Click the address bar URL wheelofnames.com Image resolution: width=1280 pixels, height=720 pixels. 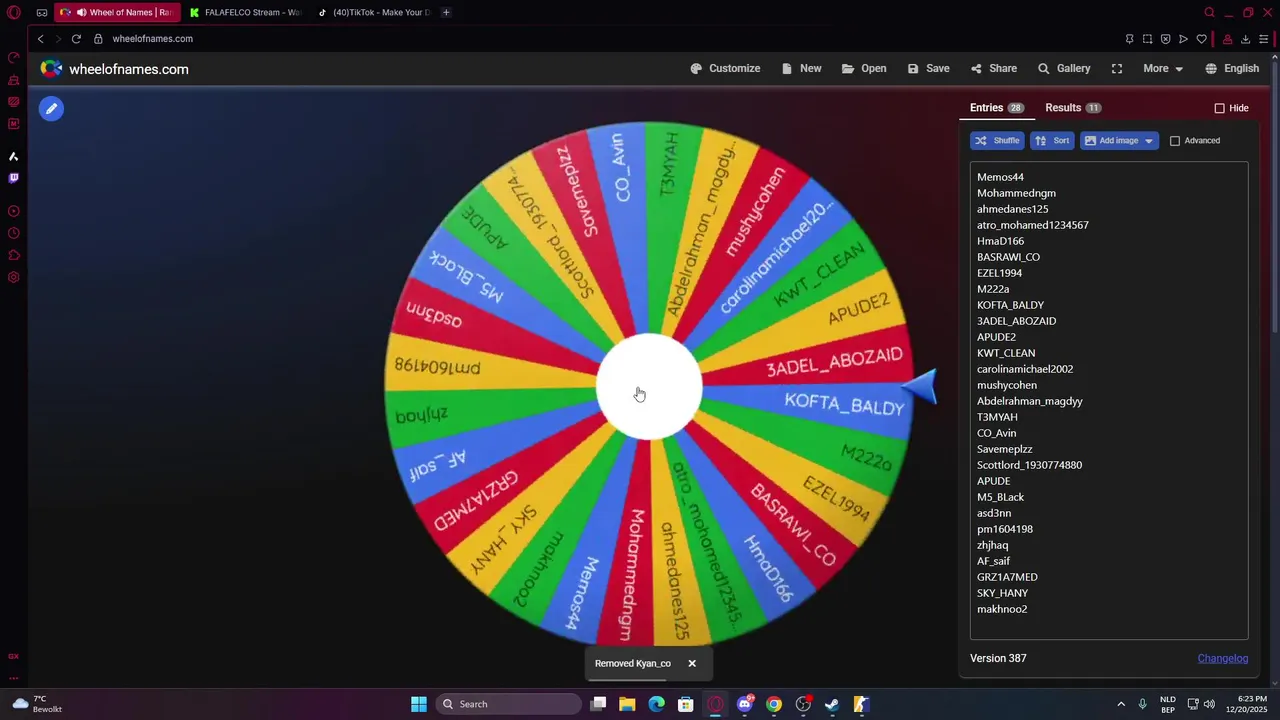152,39
